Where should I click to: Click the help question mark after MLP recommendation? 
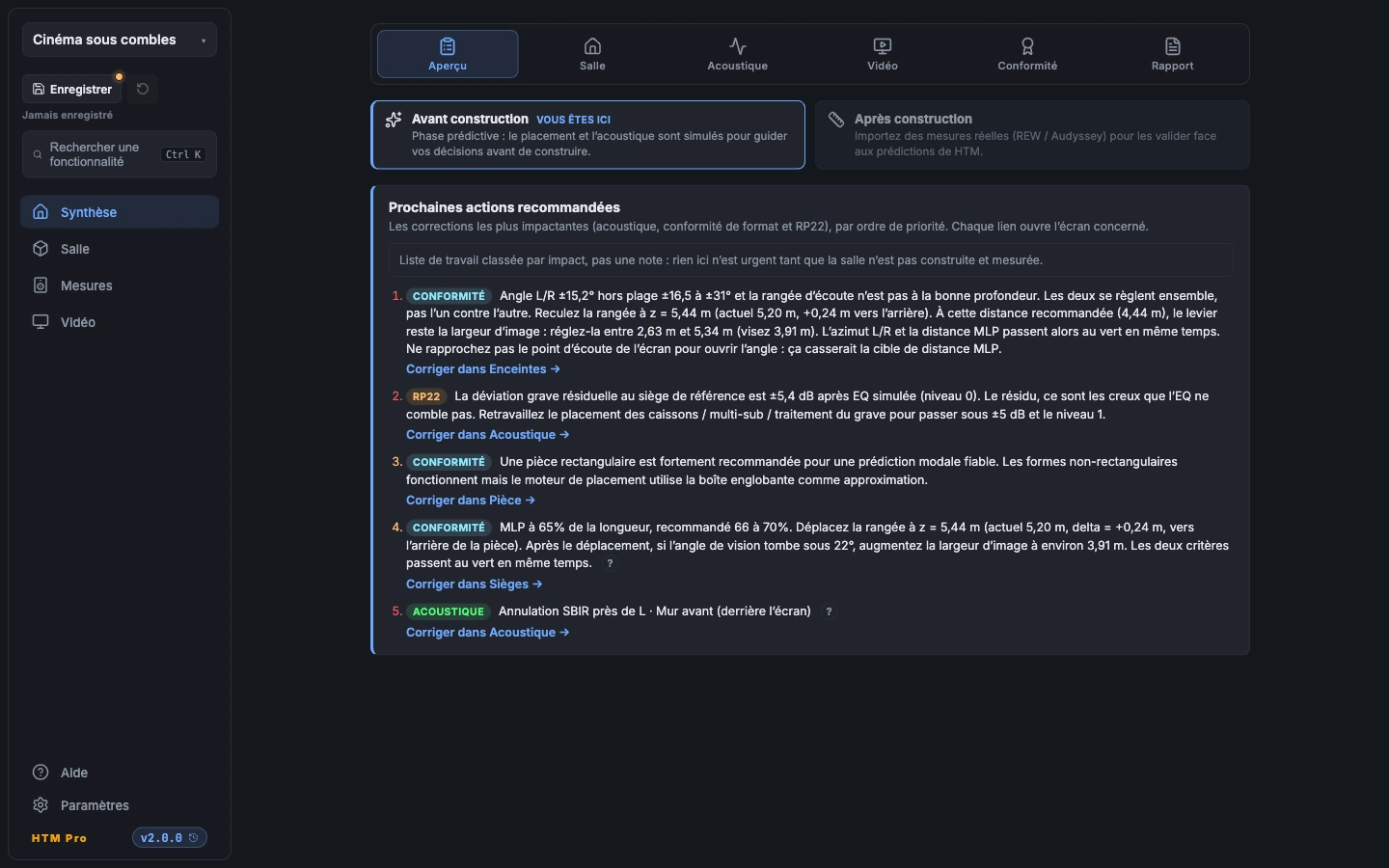click(x=610, y=563)
